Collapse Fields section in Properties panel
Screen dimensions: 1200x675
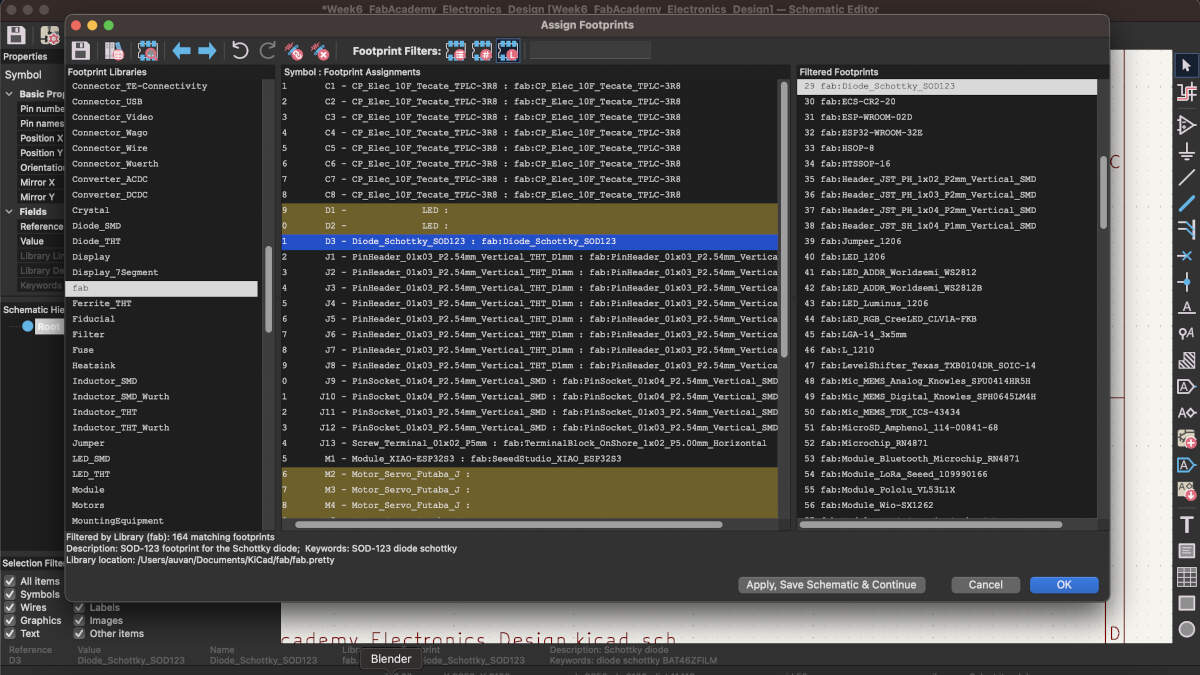[10, 212]
